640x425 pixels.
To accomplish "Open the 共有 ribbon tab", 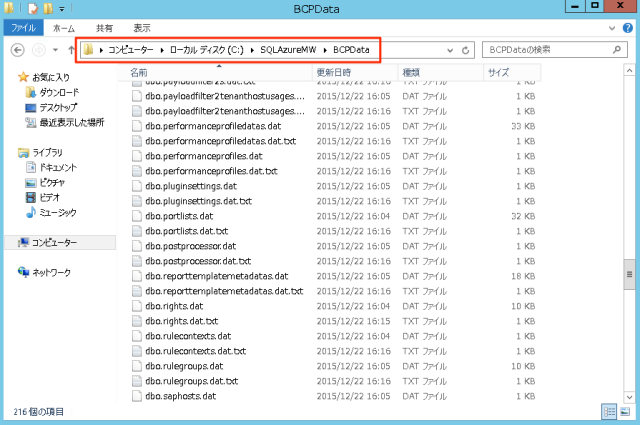I will [104, 28].
